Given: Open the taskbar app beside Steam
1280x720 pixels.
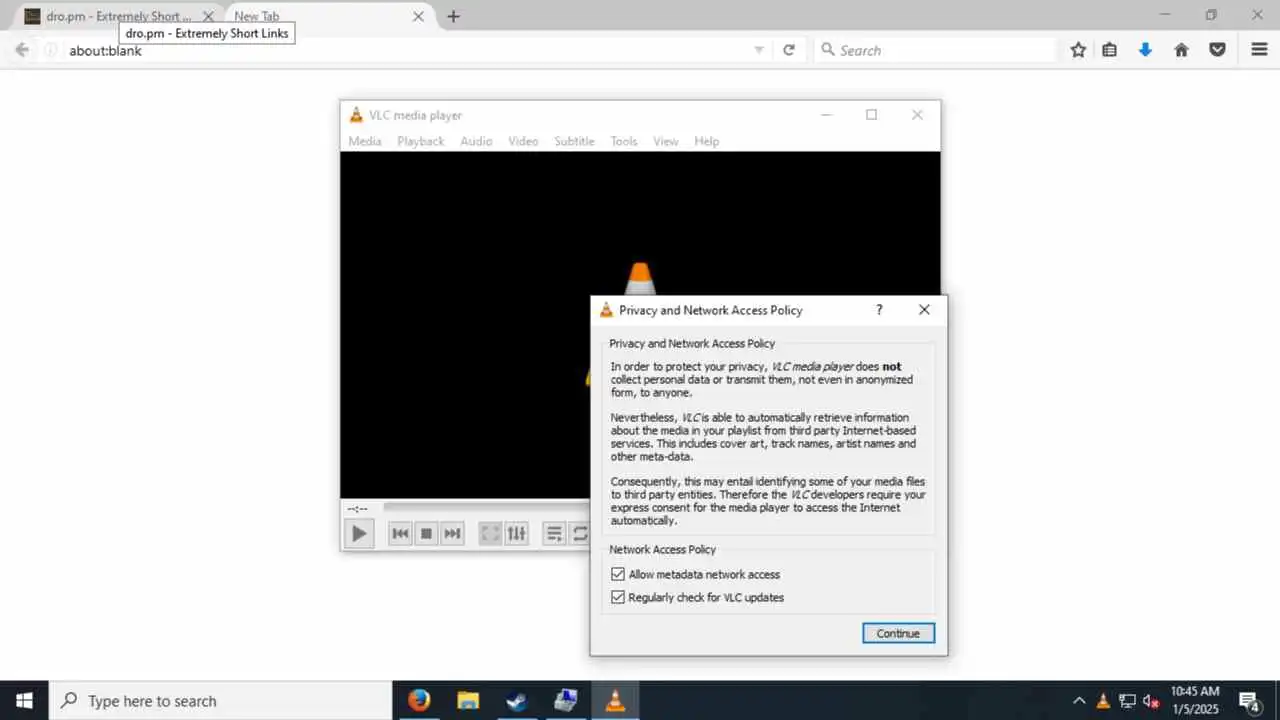Looking at the screenshot, I should click(566, 701).
